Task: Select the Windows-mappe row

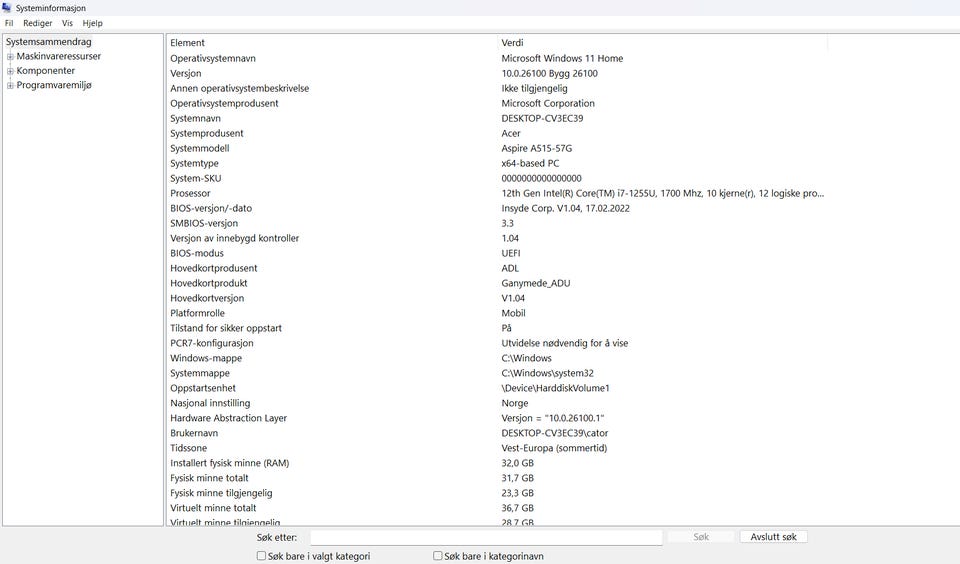Action: (x=206, y=358)
